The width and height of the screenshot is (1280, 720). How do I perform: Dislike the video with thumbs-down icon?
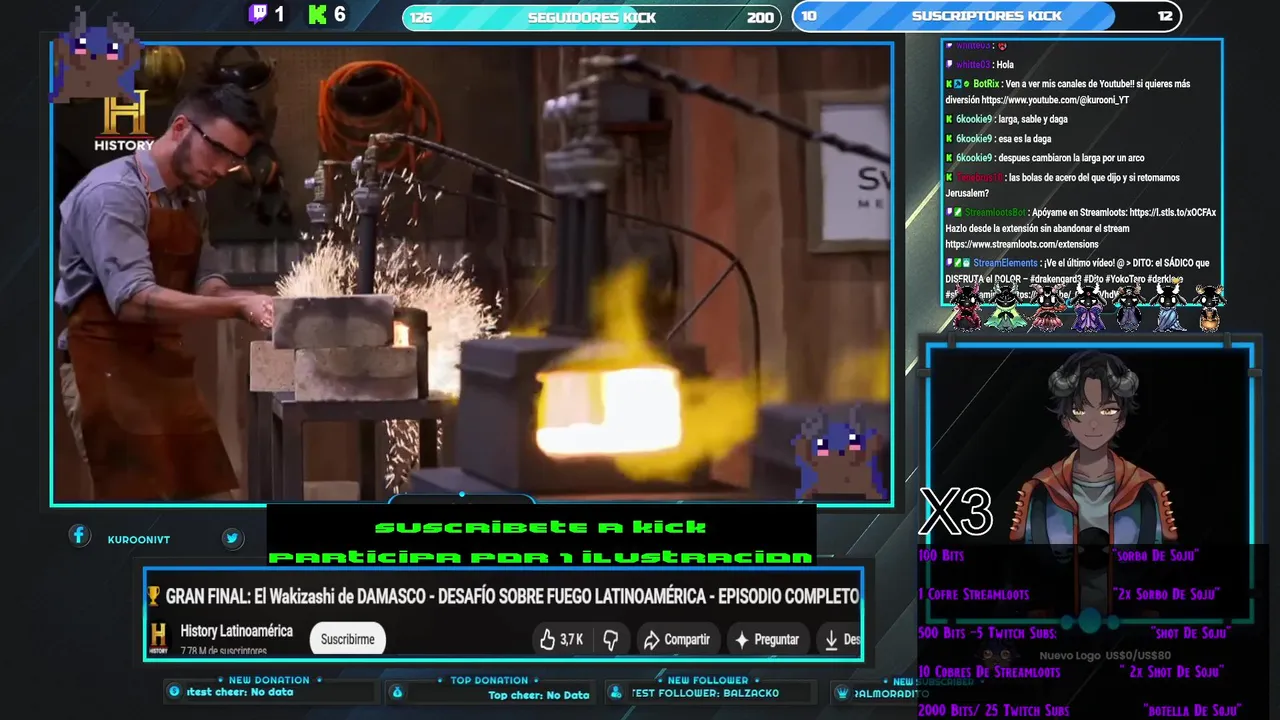point(610,639)
